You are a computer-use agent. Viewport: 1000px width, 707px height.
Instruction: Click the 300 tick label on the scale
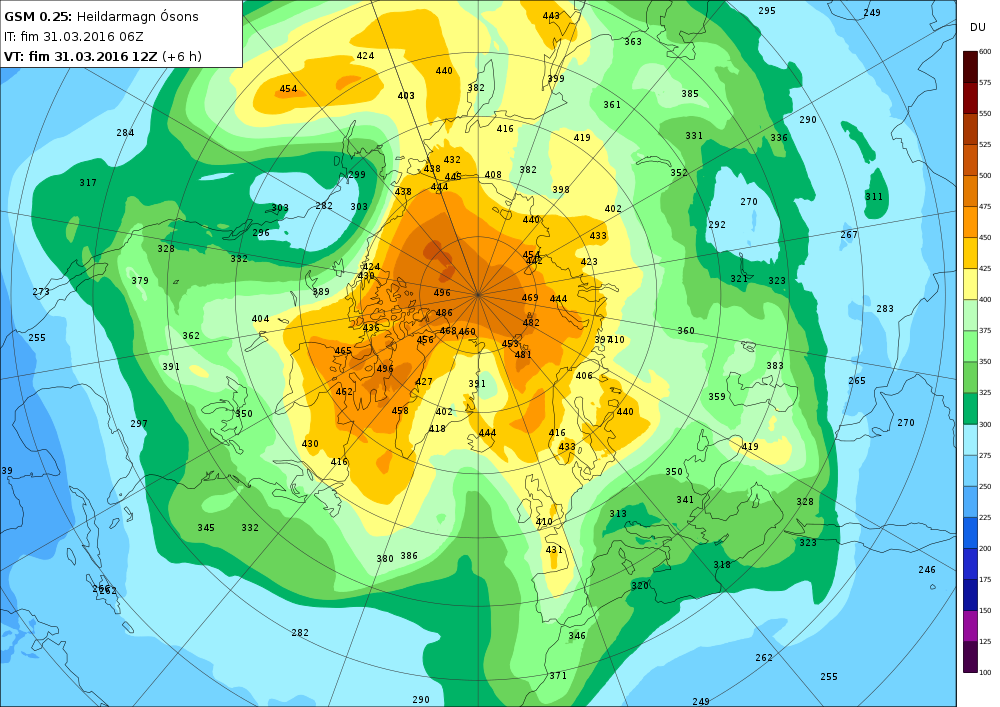(x=985, y=424)
